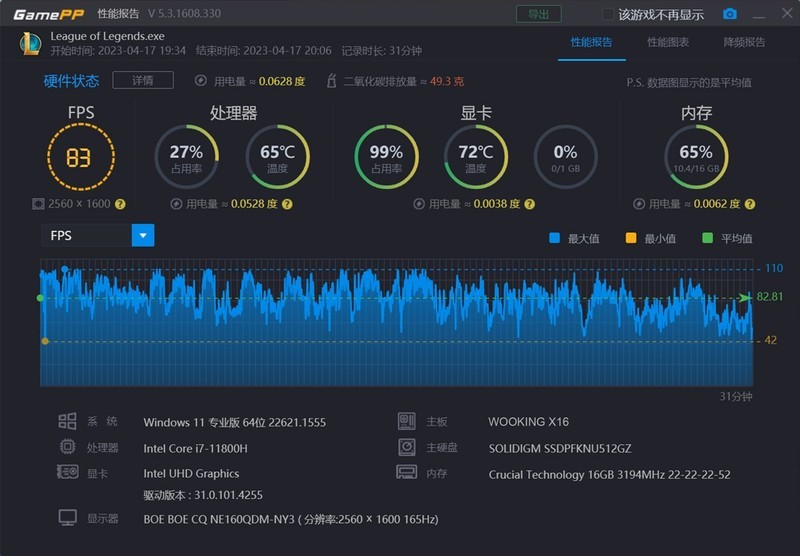This screenshot has width=800, height=556.
Task: Click the help icon beside 0.0038 度
Action: tap(530, 204)
